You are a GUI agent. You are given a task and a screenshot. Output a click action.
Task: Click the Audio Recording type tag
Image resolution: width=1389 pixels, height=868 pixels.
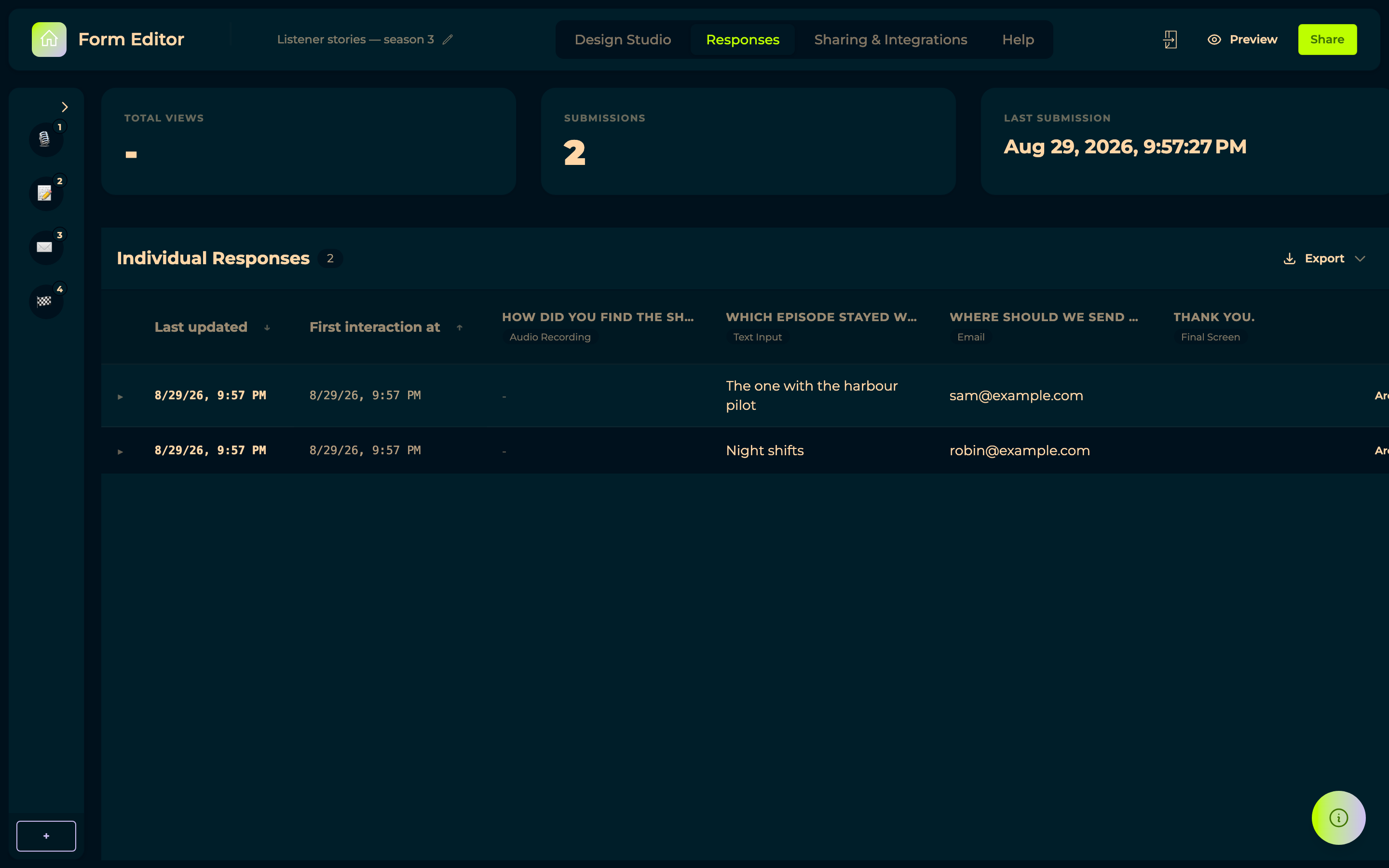coord(550,337)
